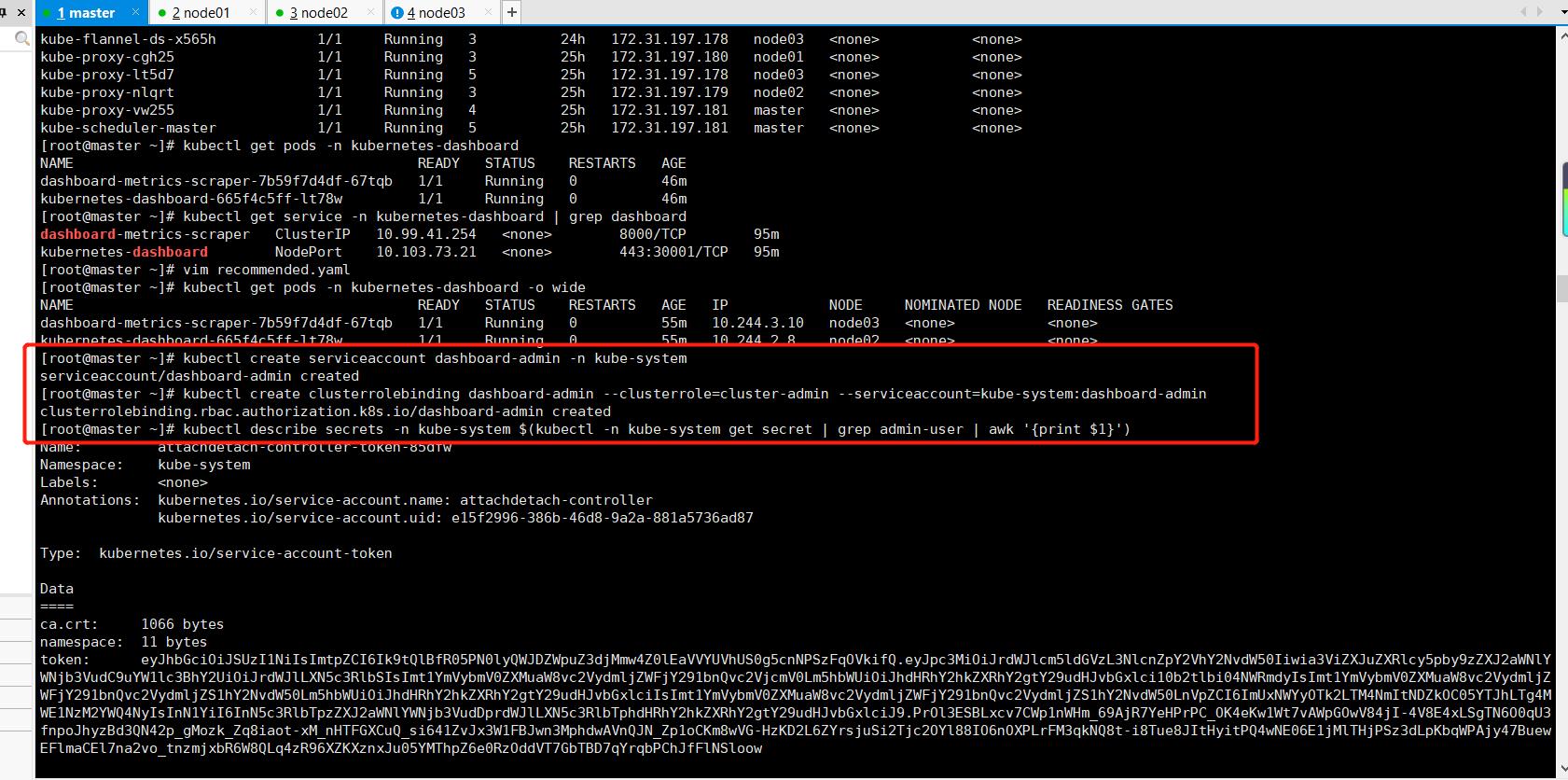
Task: Click the NodePort service type text
Action: pos(309,252)
